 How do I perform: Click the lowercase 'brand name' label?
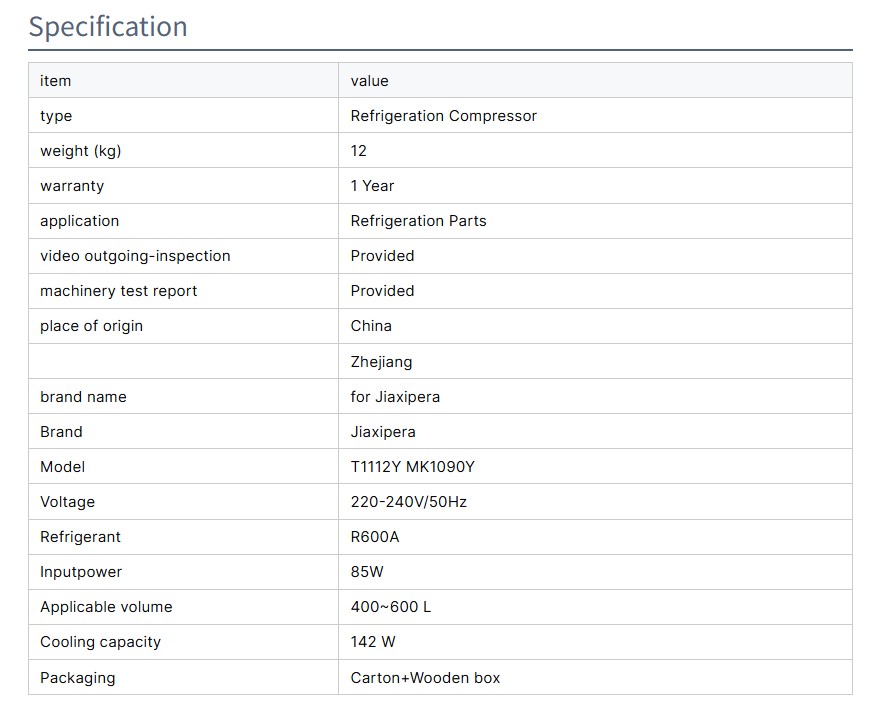[x=83, y=397]
